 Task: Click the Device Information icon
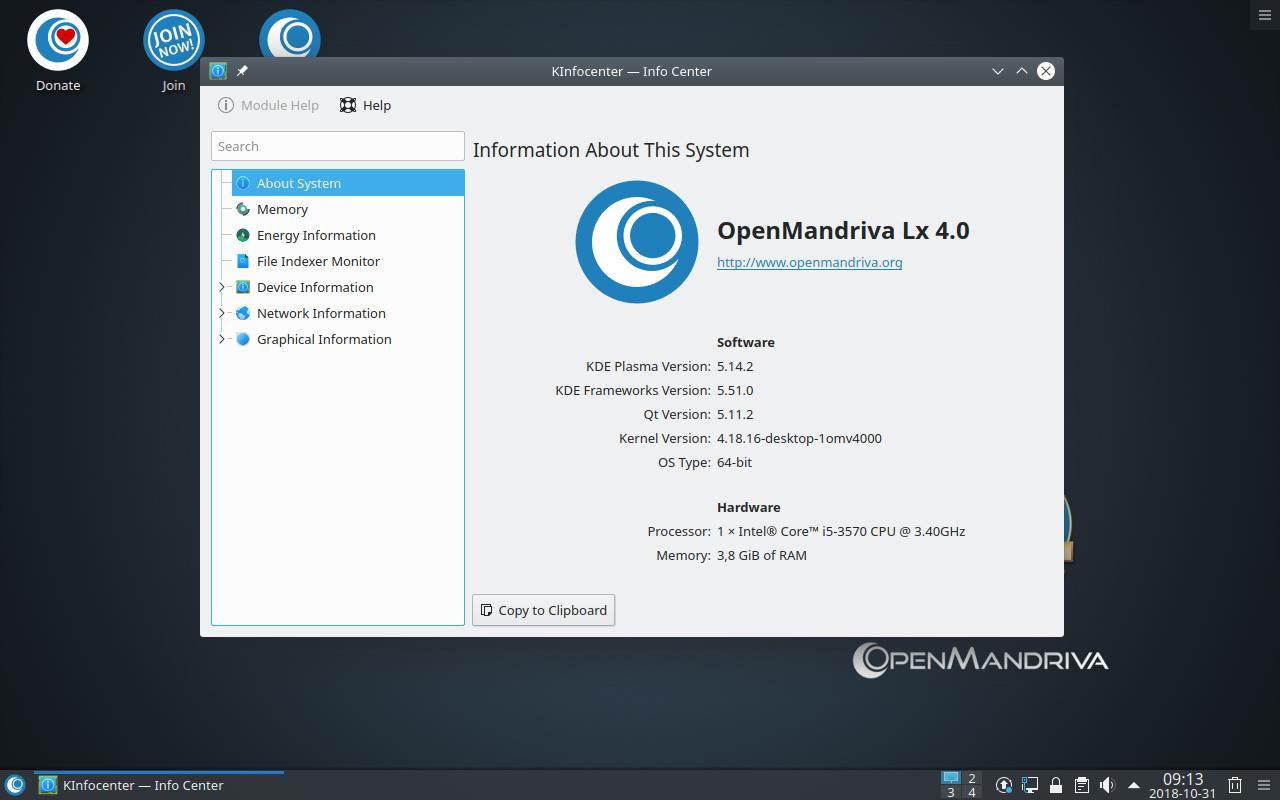pos(242,287)
